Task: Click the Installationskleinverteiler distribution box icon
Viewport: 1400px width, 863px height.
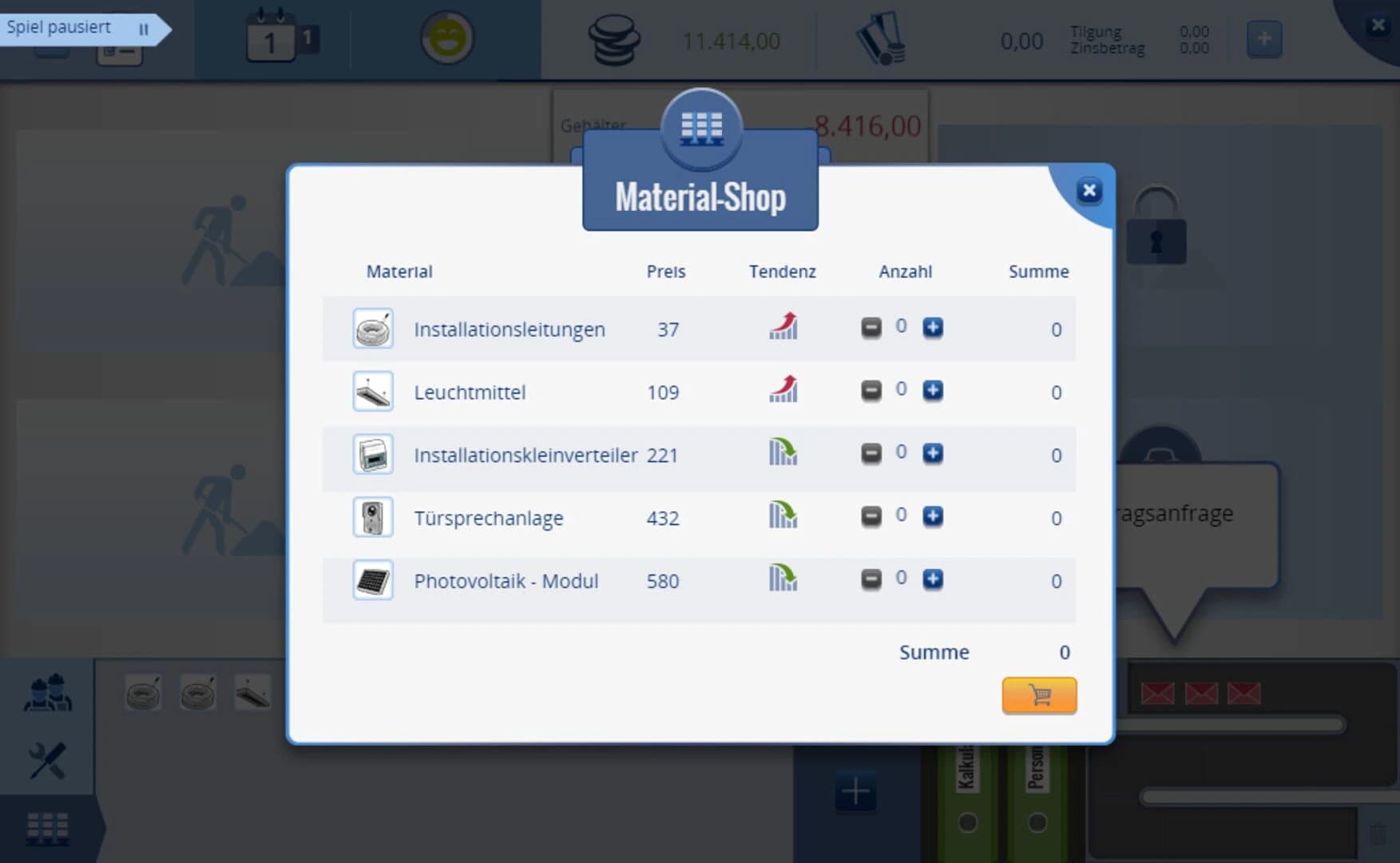Action: coord(373,455)
